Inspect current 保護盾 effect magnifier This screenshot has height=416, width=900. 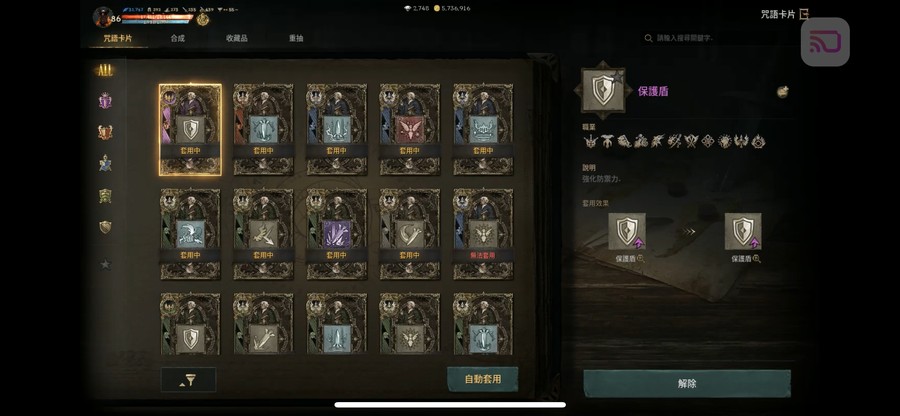tap(641, 259)
